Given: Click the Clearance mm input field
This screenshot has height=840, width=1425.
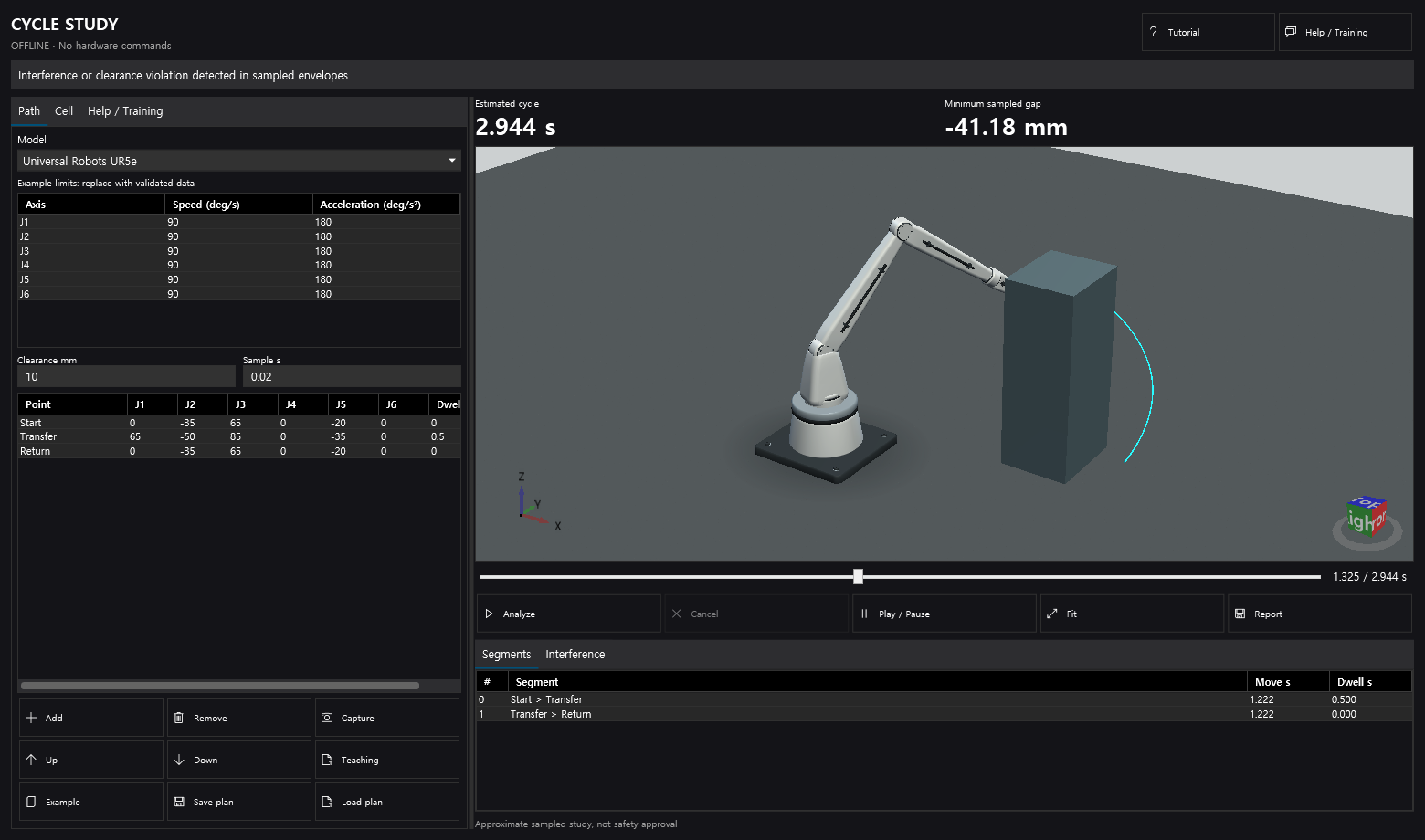Looking at the screenshot, I should pos(126,376).
